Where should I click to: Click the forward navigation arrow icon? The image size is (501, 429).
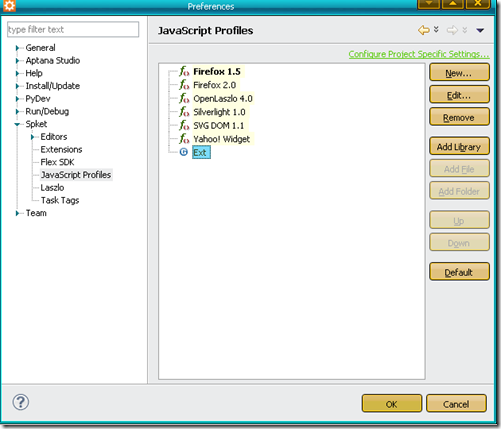click(x=452, y=30)
